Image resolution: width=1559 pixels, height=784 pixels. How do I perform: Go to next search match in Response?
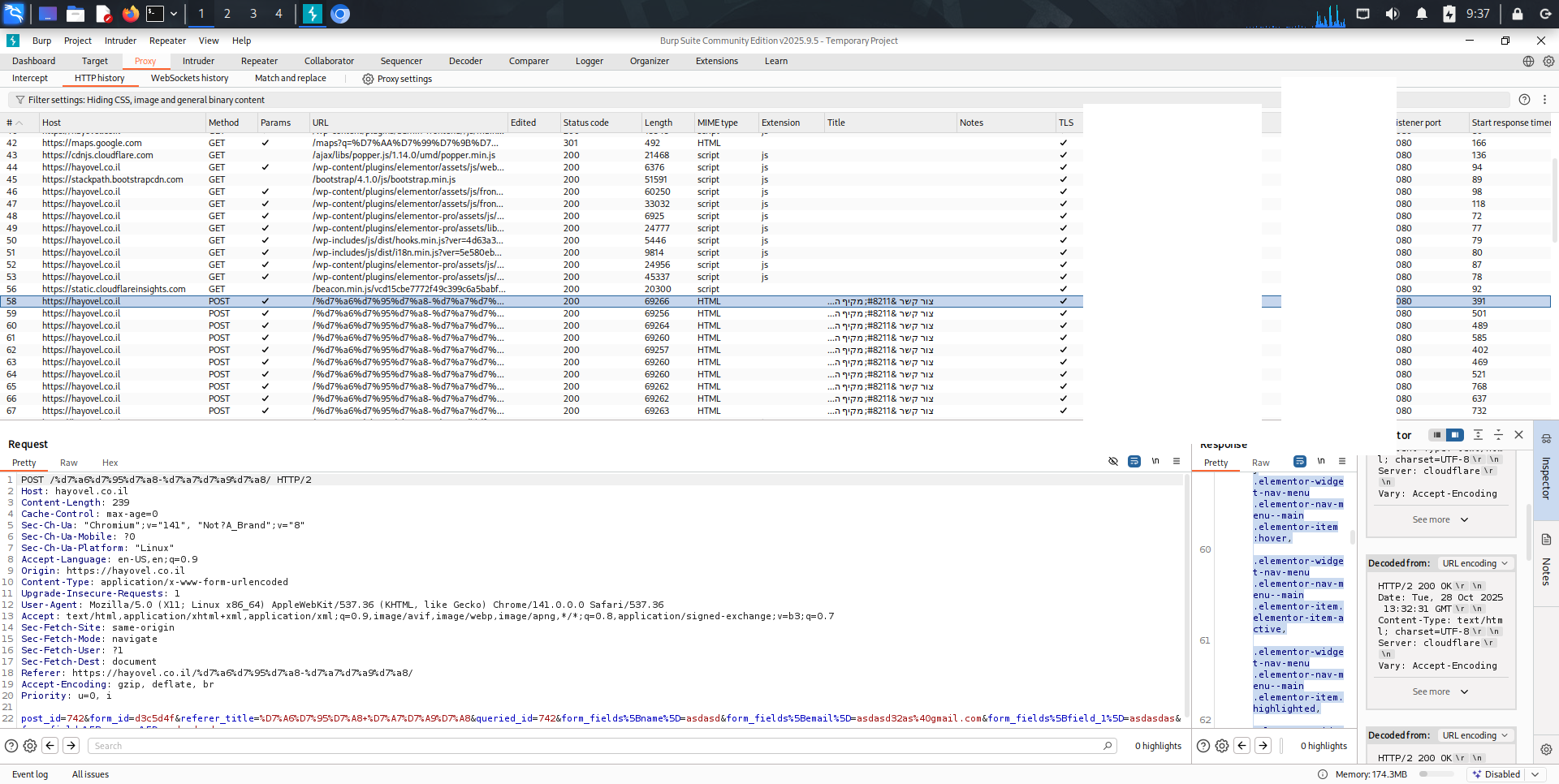(x=1263, y=746)
